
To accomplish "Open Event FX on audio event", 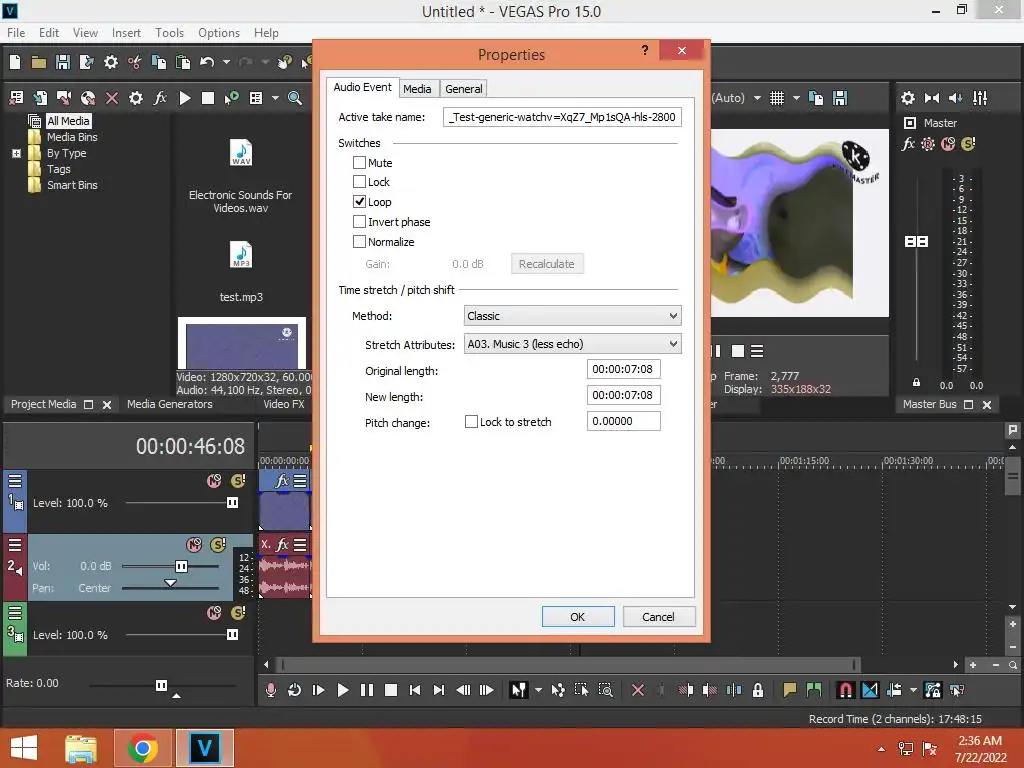I will pos(282,545).
